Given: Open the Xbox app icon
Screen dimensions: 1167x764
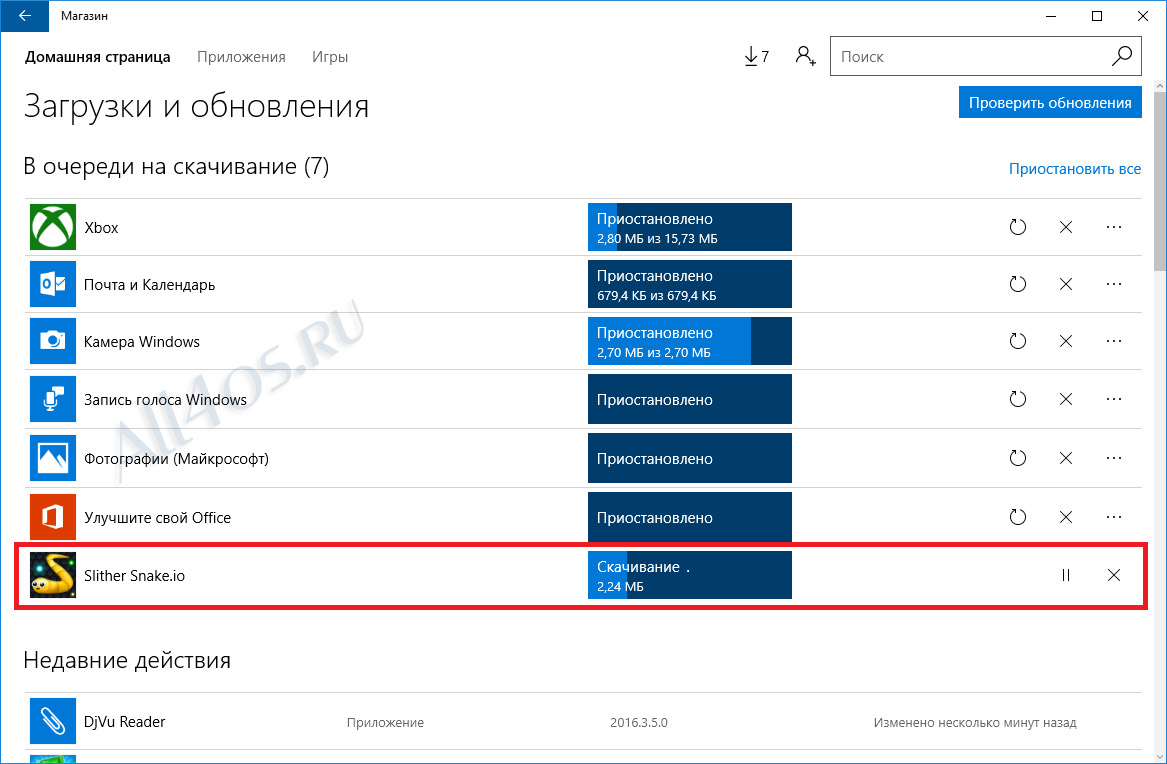Looking at the screenshot, I should 53,227.
